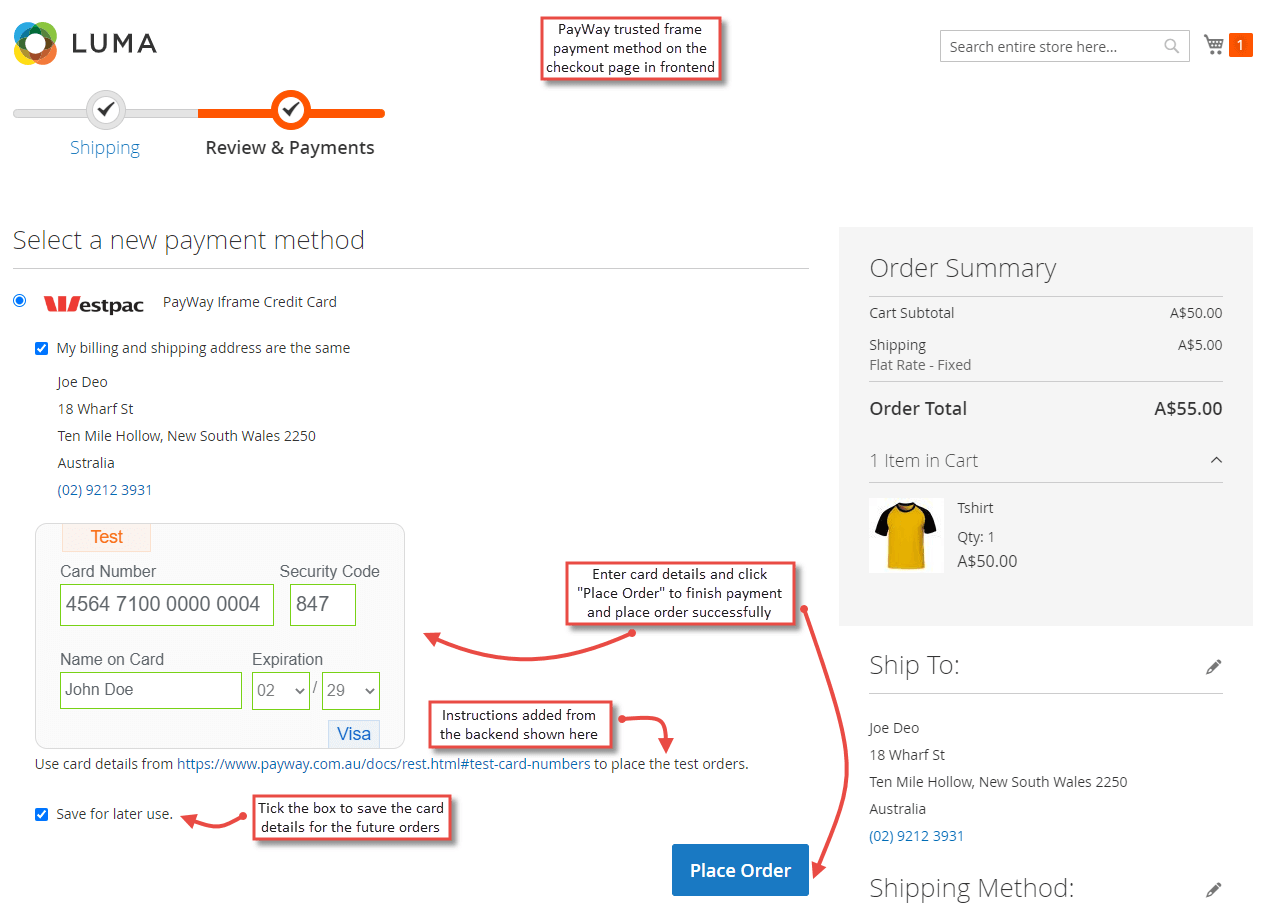Open the shopping cart icon
The image size is (1262, 911).
[x=1213, y=44]
